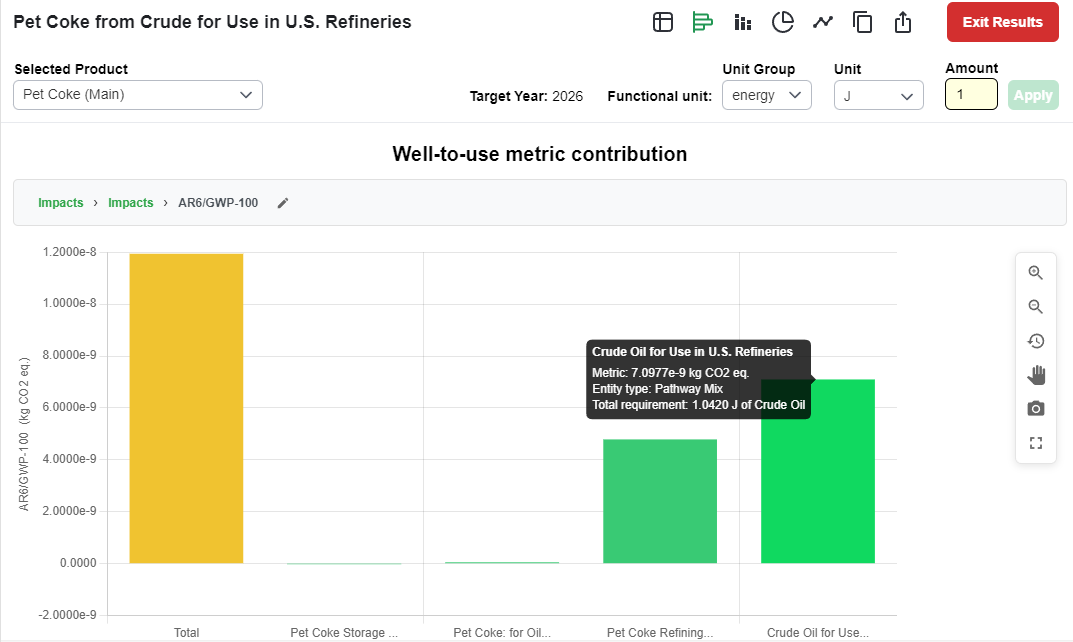Activate the pan hand tool

(x=1035, y=375)
